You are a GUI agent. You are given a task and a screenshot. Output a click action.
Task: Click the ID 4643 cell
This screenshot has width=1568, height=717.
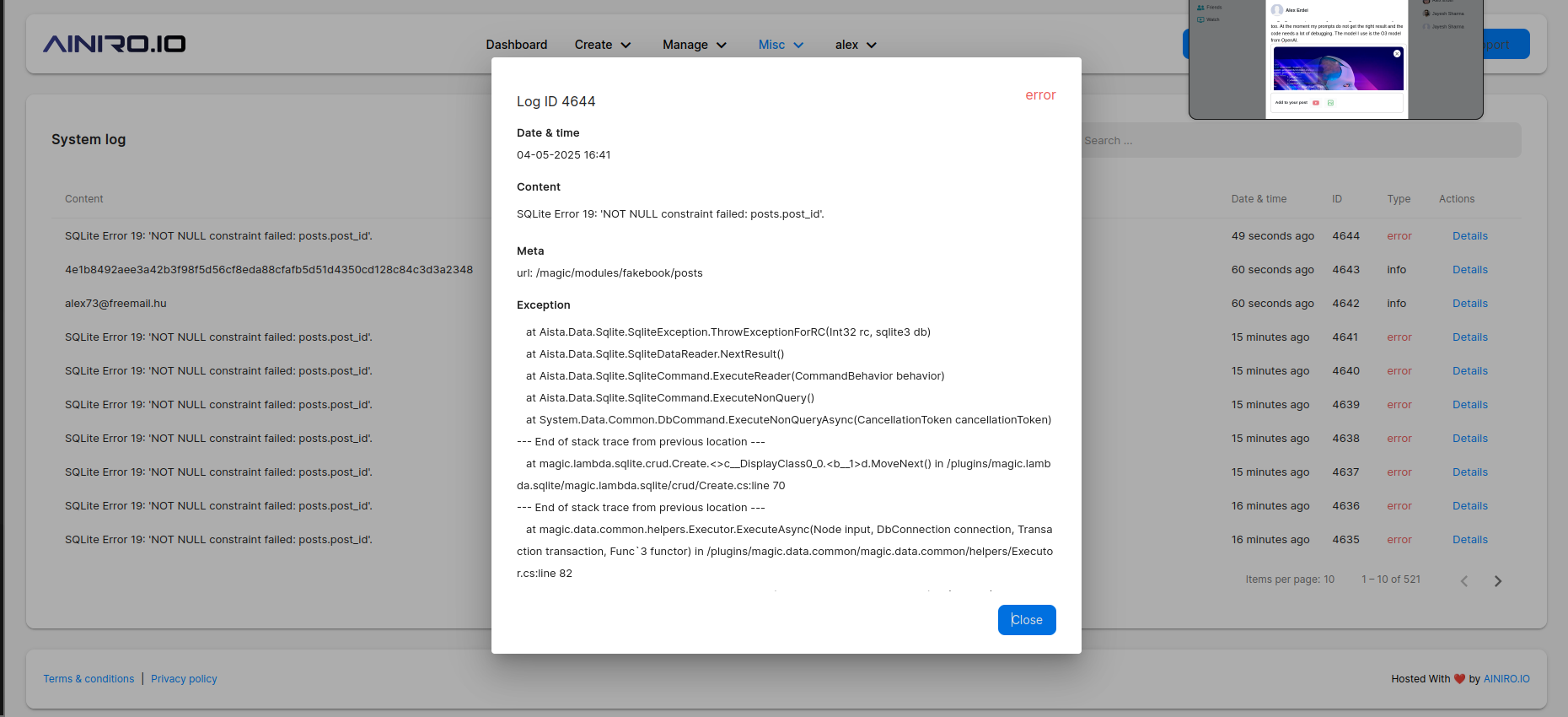(1345, 270)
